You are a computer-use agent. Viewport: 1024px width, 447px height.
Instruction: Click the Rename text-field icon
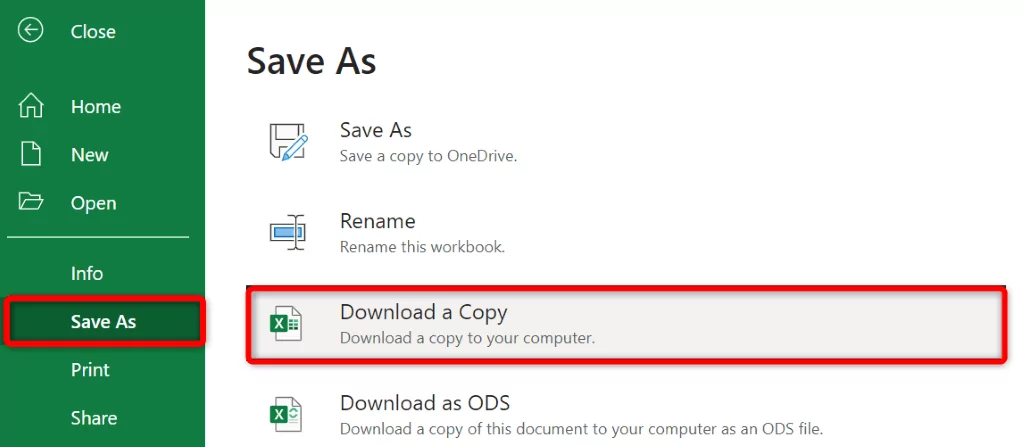[x=287, y=231]
